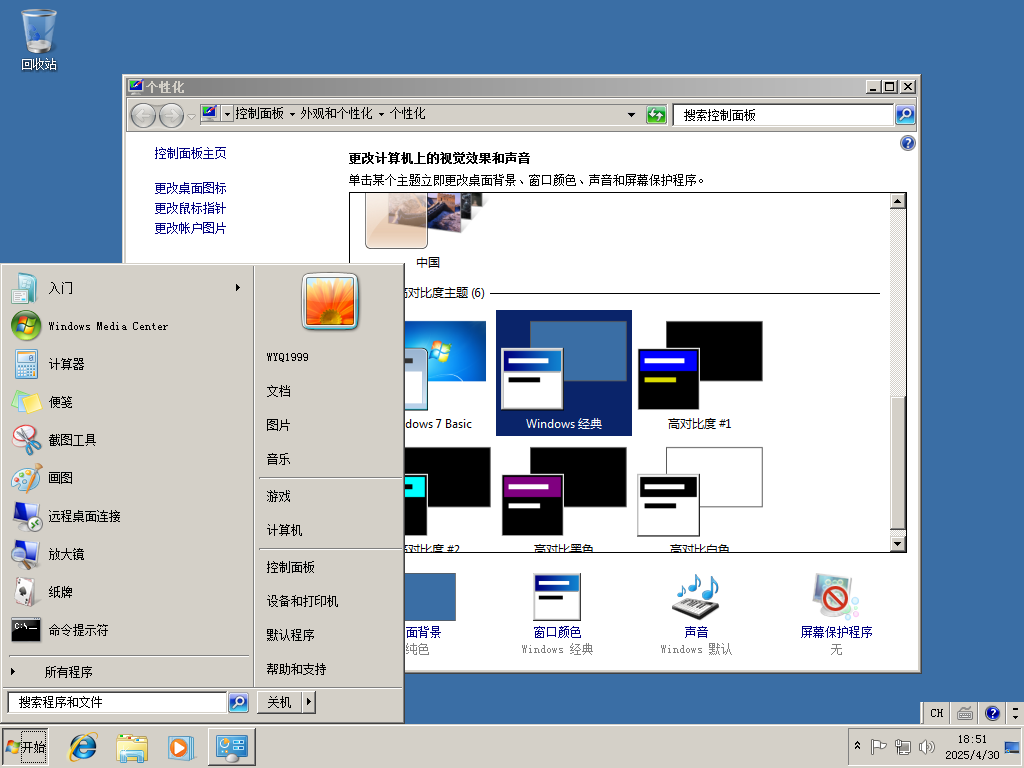The width and height of the screenshot is (1024, 768).
Task: Click the Start menu search box
Action: (118, 702)
